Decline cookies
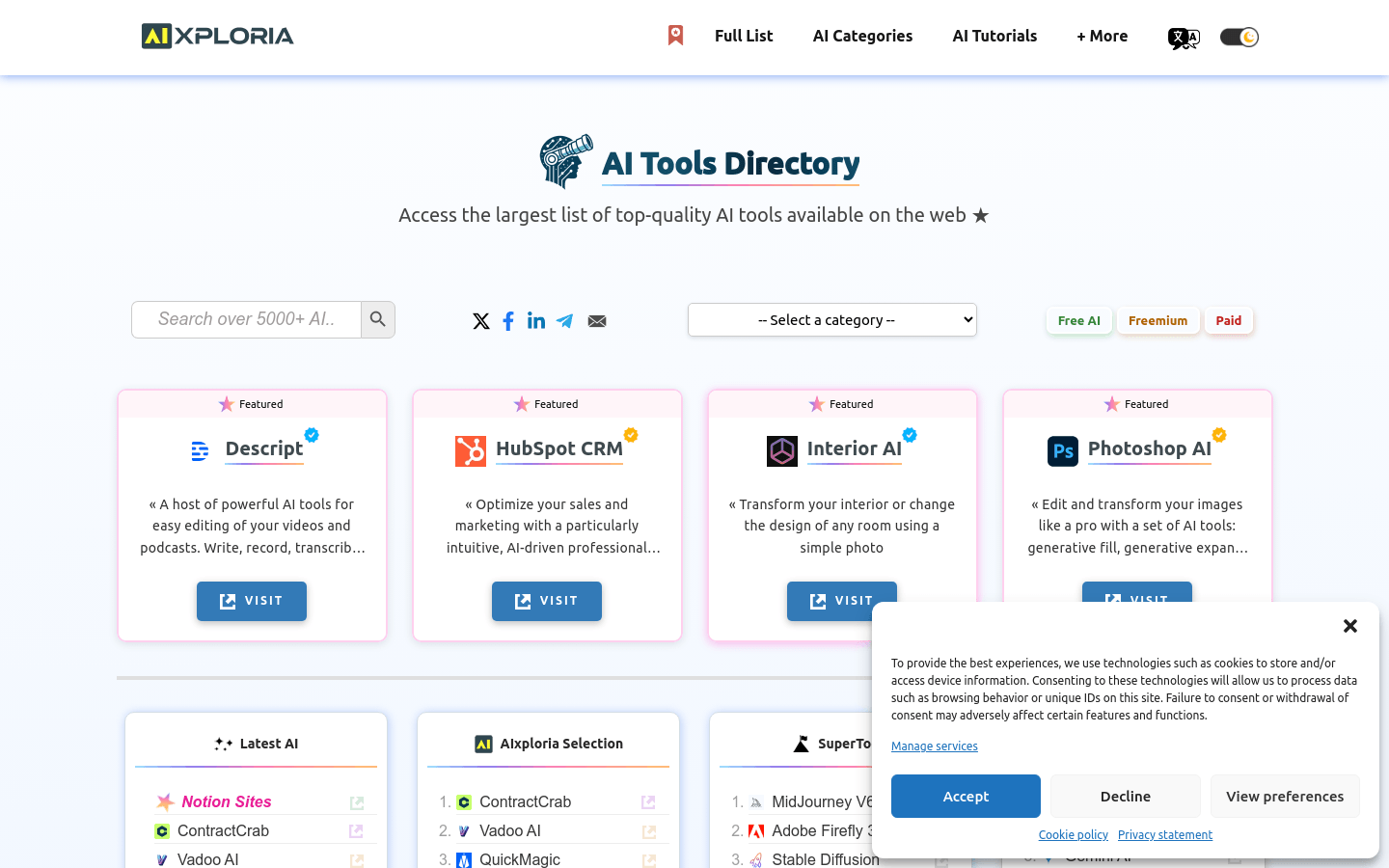The width and height of the screenshot is (1389, 868). (x=1126, y=797)
